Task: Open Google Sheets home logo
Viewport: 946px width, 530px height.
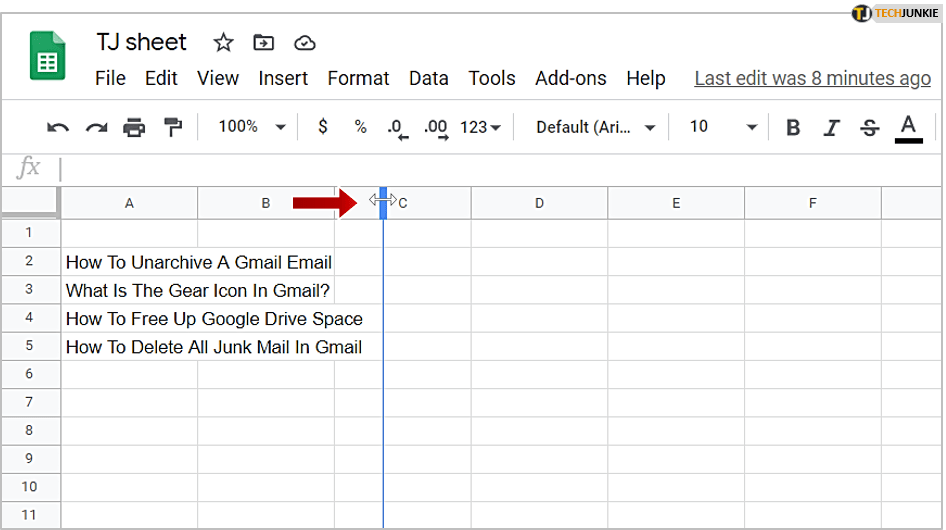Action: 47,60
